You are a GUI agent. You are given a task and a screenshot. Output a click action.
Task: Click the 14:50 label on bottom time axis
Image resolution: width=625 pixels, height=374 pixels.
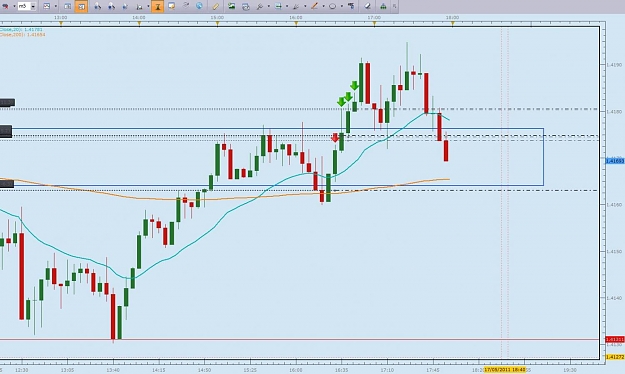[204, 370]
